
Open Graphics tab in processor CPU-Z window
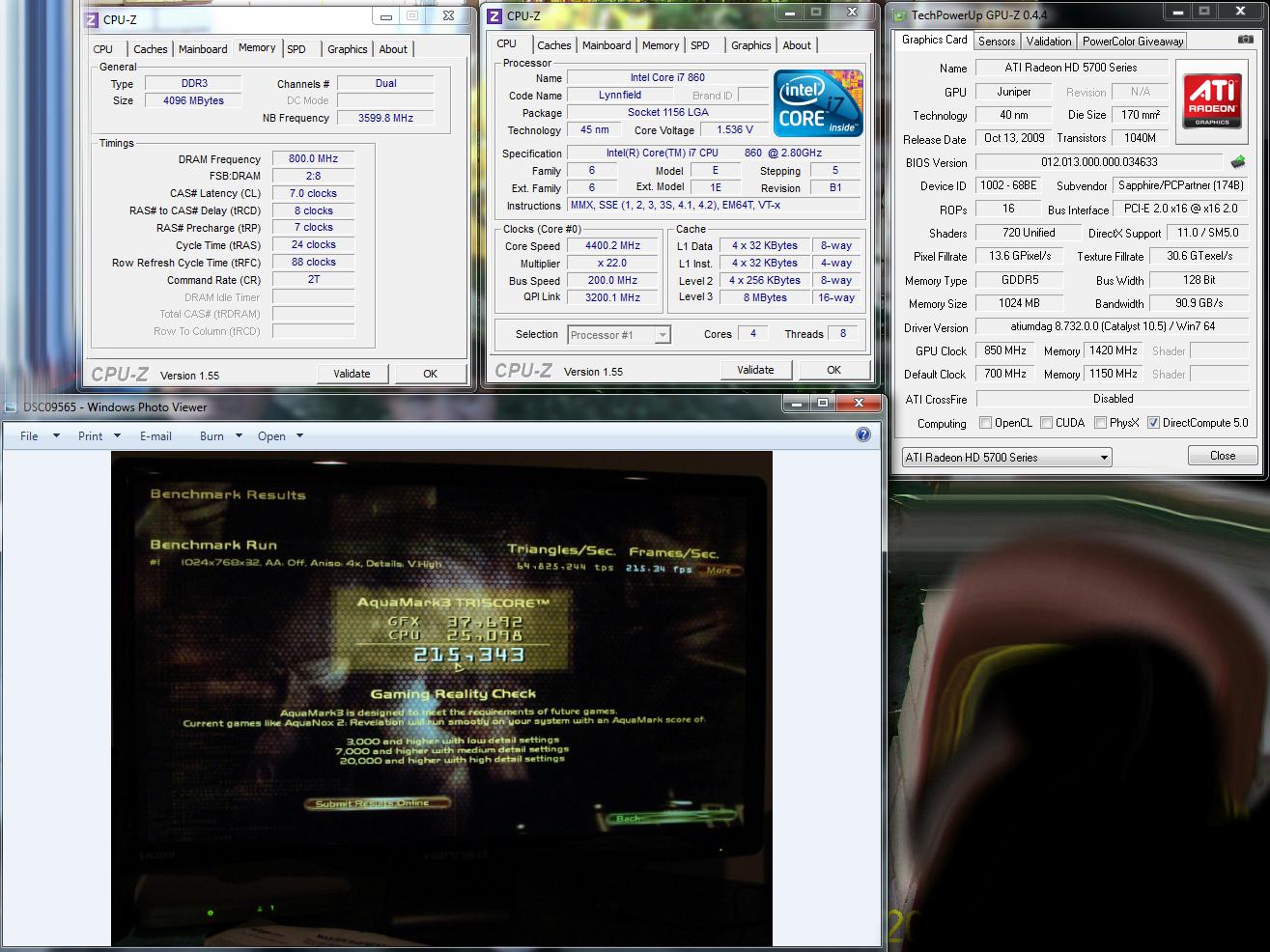point(751,45)
